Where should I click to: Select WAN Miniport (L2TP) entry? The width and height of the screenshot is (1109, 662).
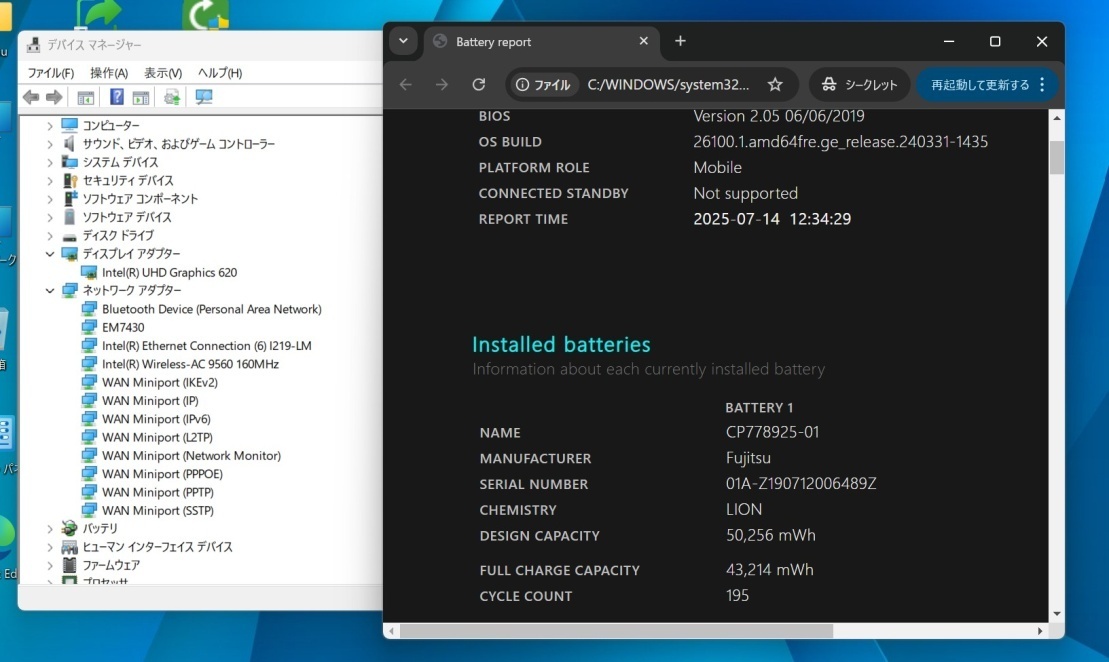click(x=157, y=438)
